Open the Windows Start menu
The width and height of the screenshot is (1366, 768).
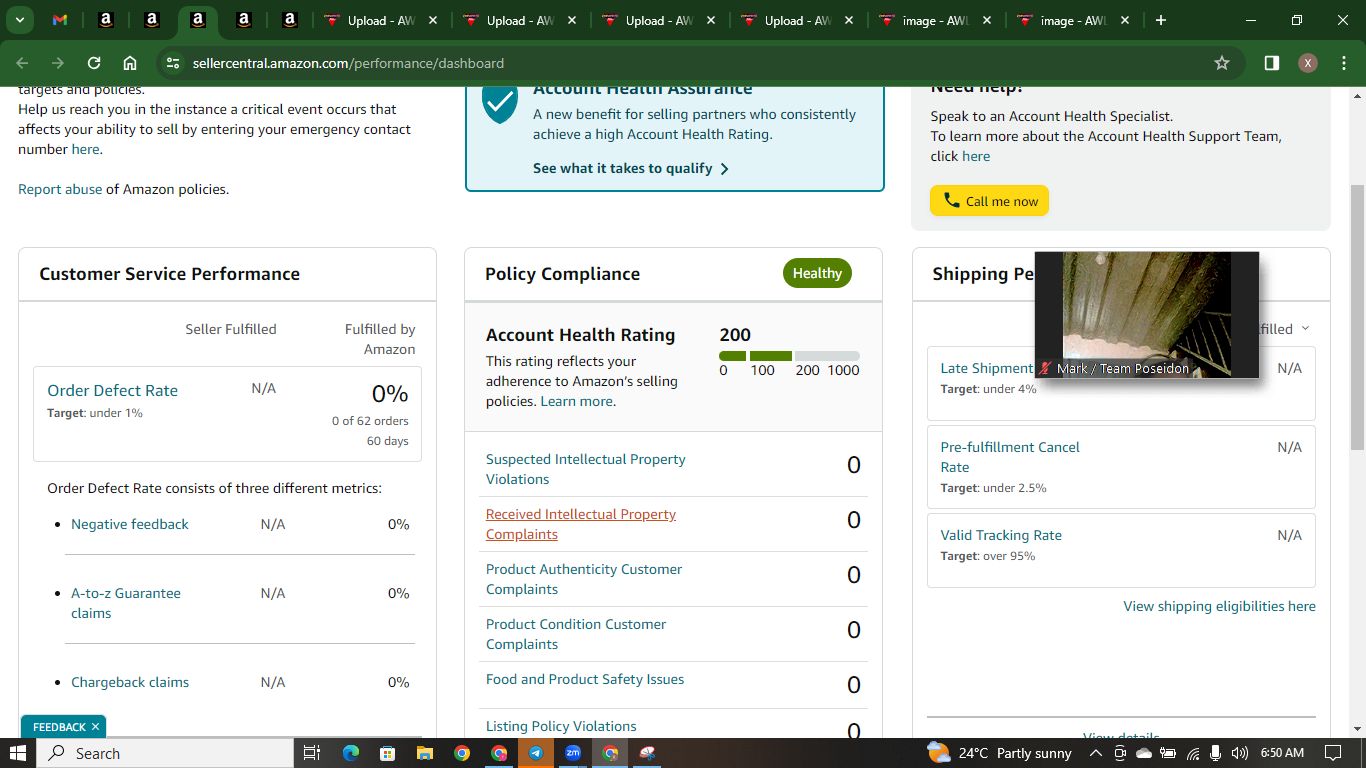point(18,753)
